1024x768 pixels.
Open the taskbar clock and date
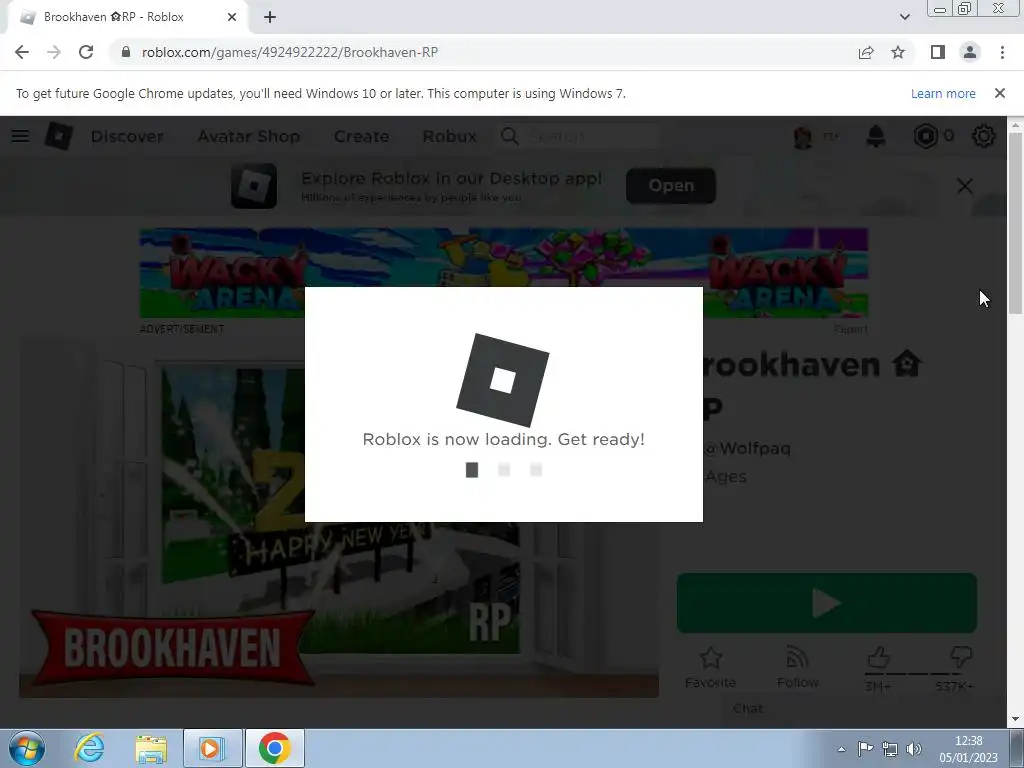click(x=968, y=749)
